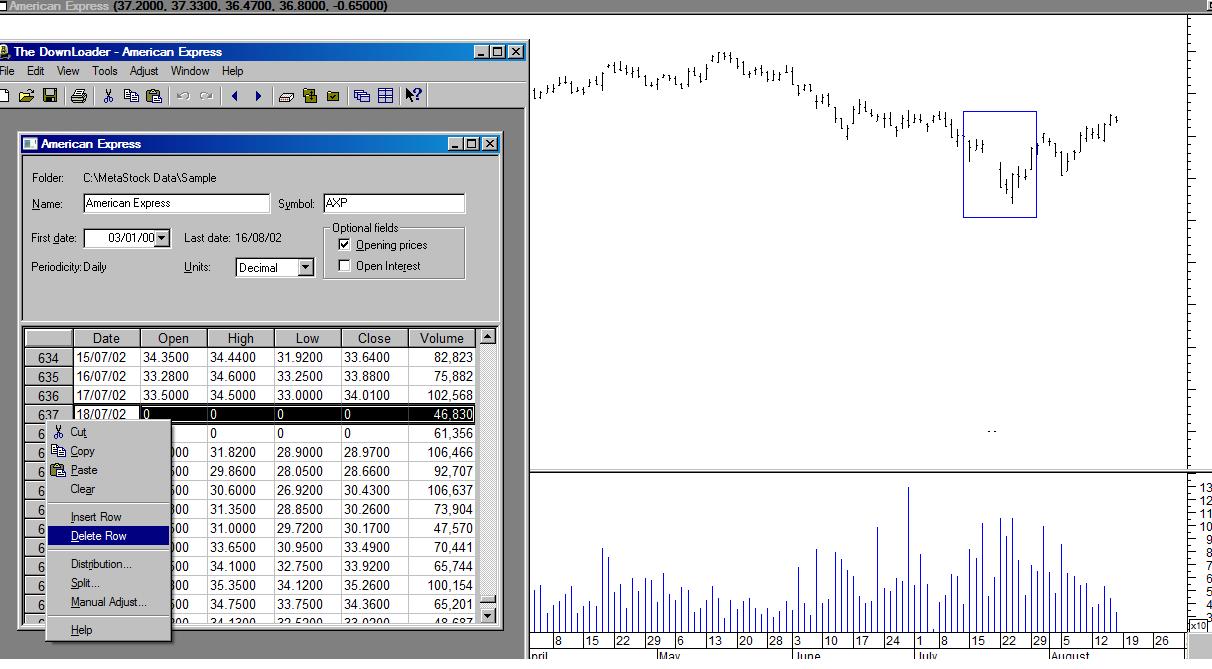Expand the Units Decimal dropdown

click(x=306, y=267)
